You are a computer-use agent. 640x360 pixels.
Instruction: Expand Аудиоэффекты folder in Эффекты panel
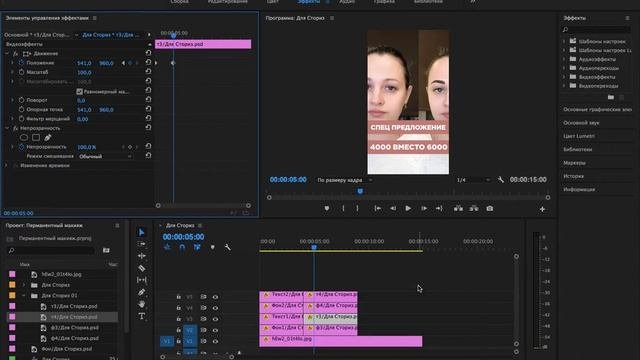click(x=564, y=59)
